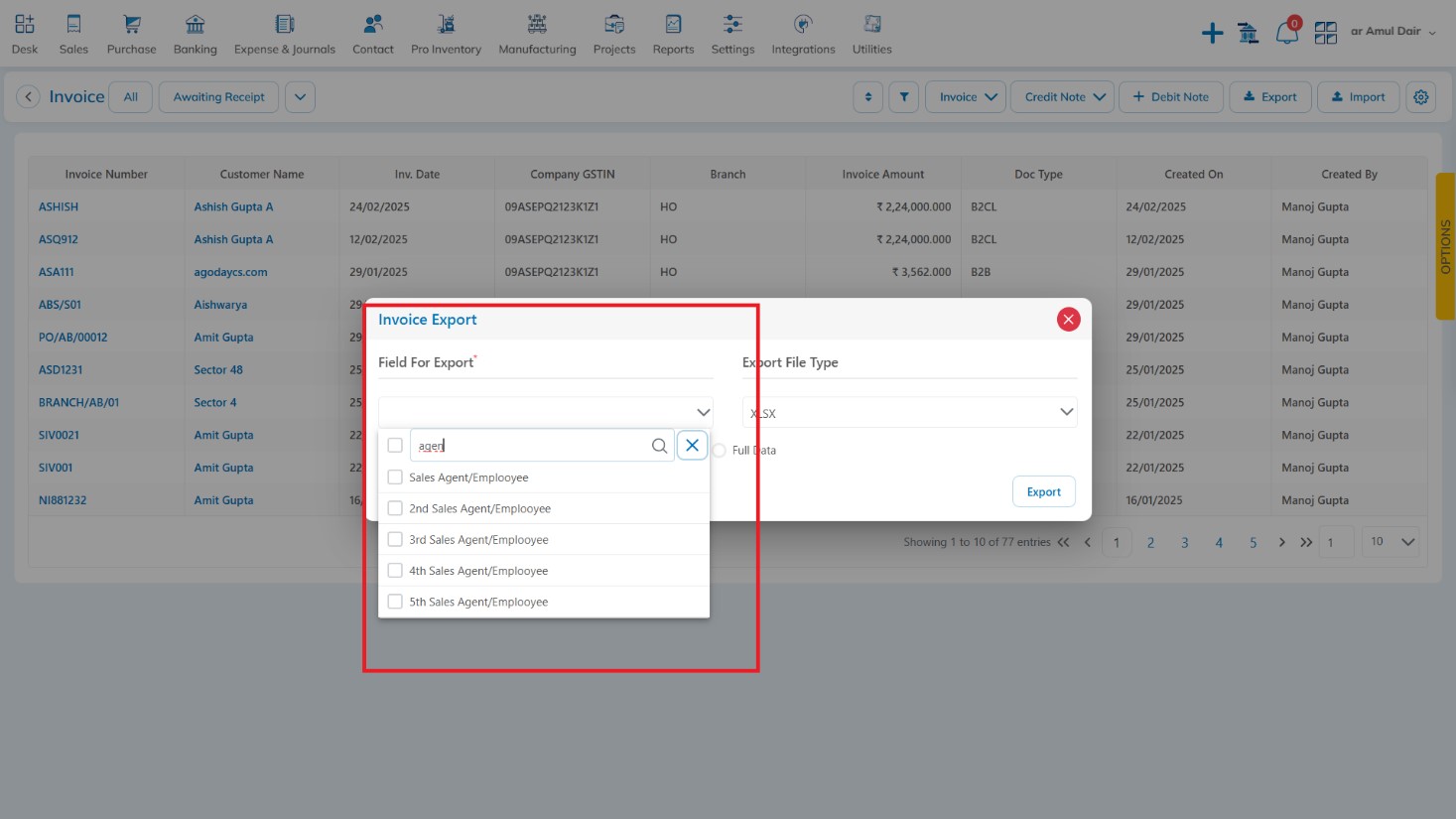This screenshot has width=1456, height=819.
Task: Expand the Invoice dropdown button
Action: (966, 97)
